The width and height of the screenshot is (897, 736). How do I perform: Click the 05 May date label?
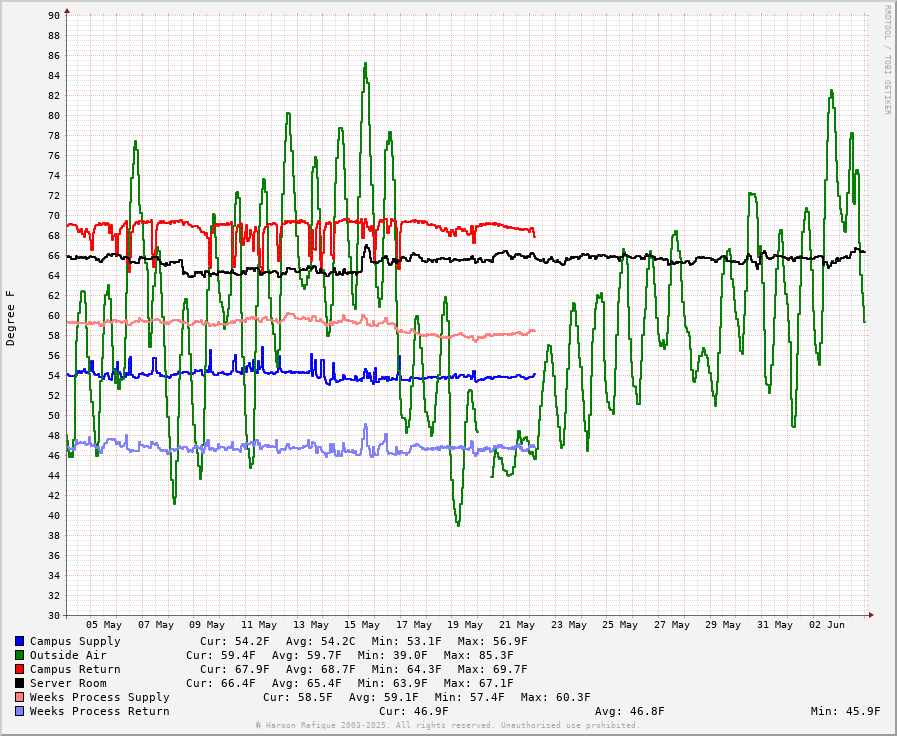[104, 625]
